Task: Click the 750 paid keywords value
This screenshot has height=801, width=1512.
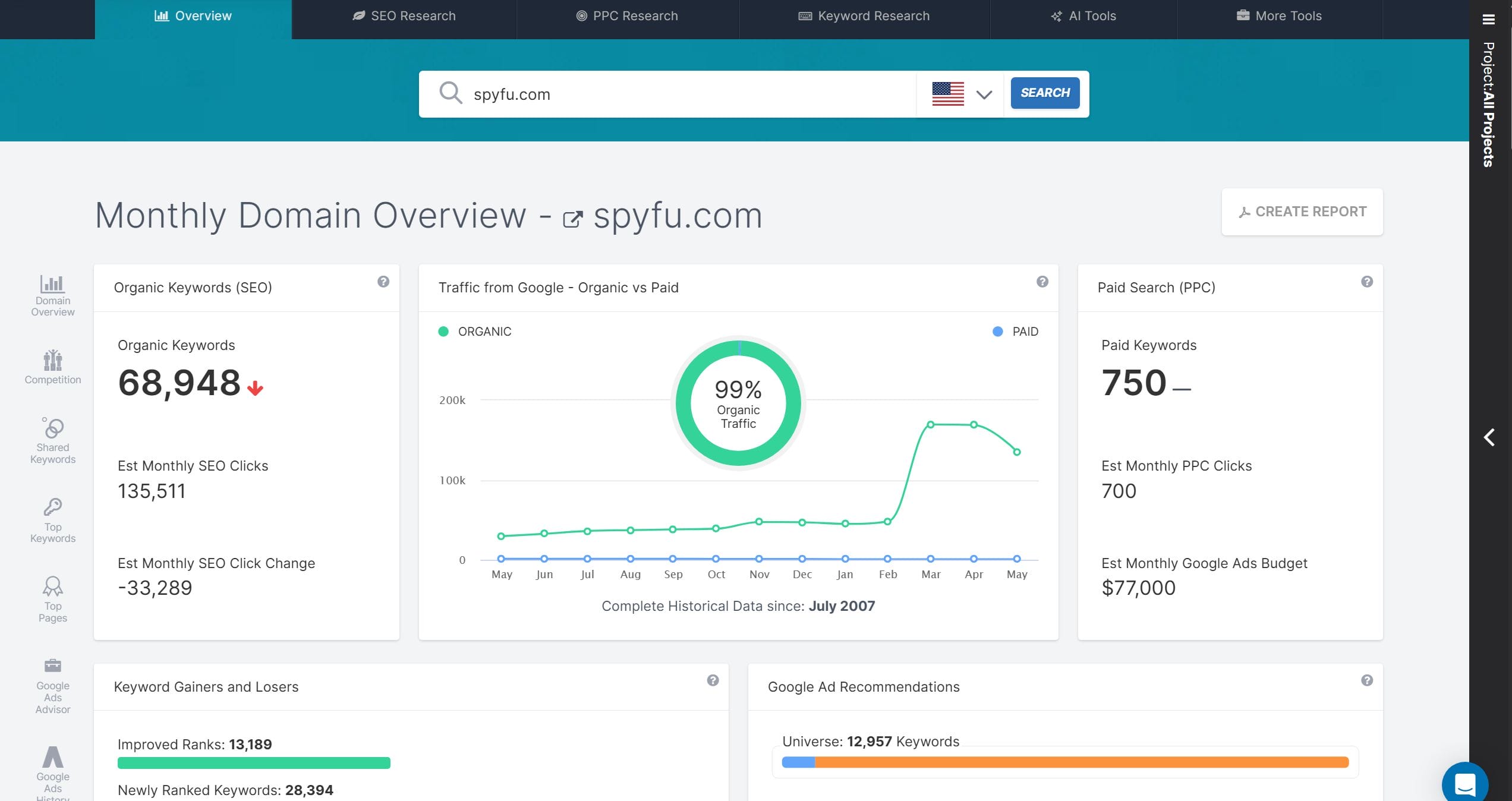Action: click(1134, 382)
